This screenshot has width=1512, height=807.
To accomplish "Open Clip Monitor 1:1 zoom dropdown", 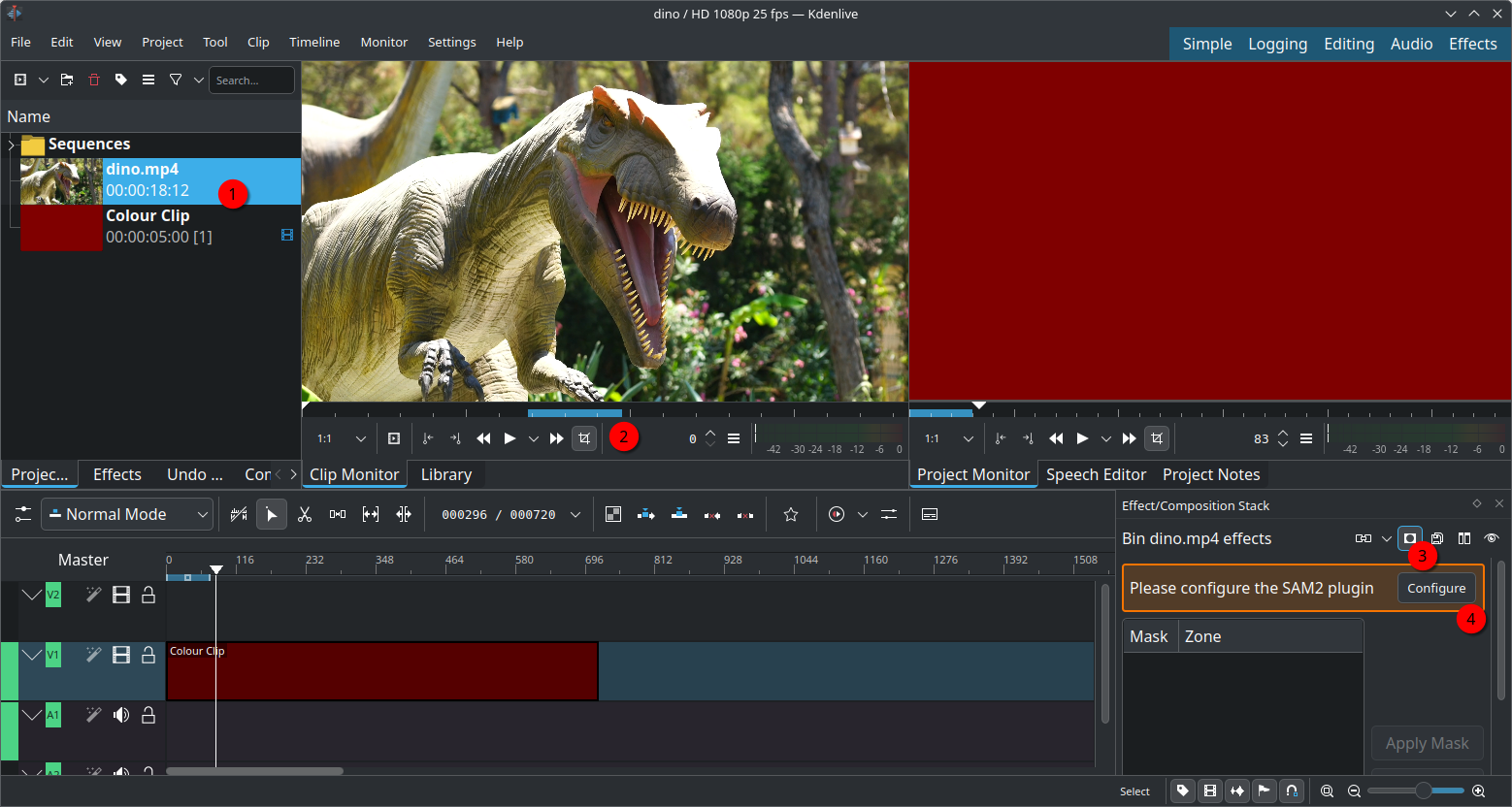I will [x=342, y=439].
